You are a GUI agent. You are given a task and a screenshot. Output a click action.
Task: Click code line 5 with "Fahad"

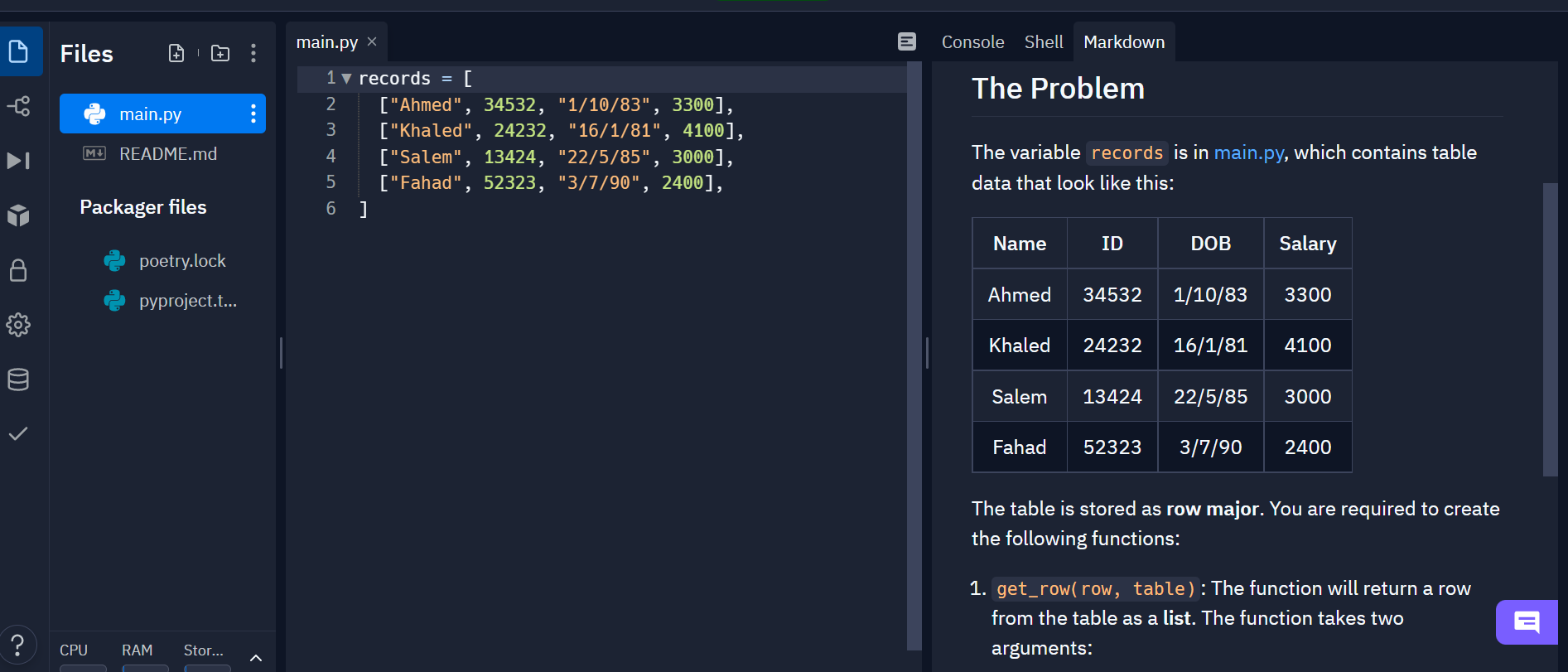coord(552,183)
